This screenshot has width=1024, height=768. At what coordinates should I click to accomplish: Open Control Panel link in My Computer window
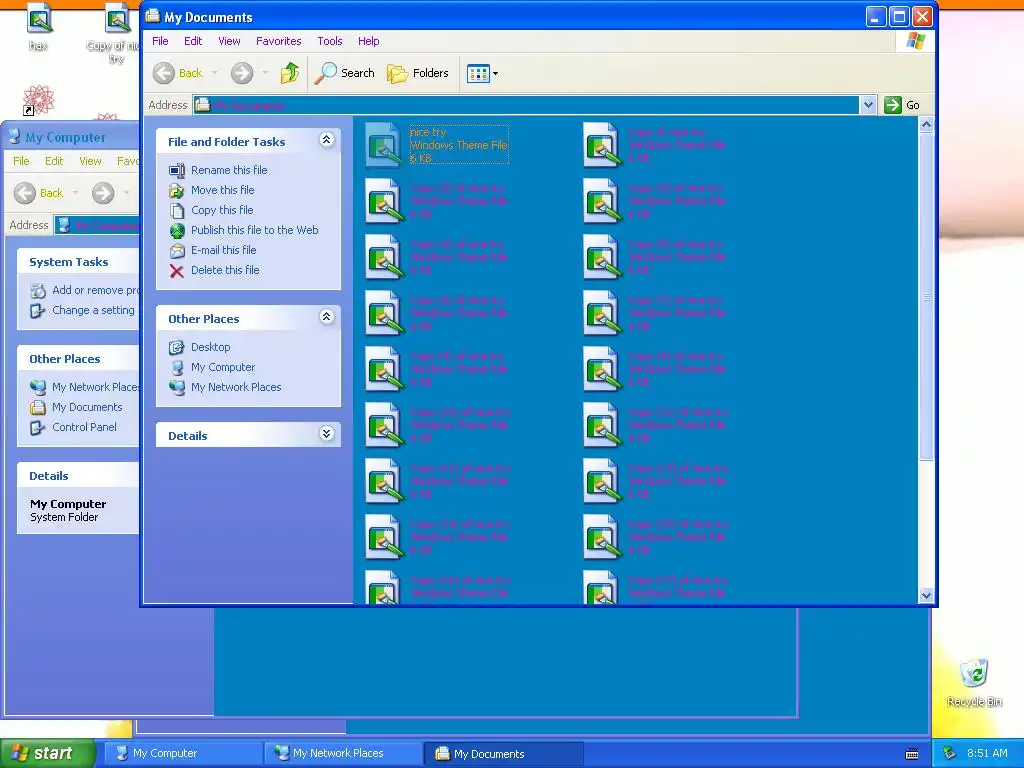click(x=84, y=427)
